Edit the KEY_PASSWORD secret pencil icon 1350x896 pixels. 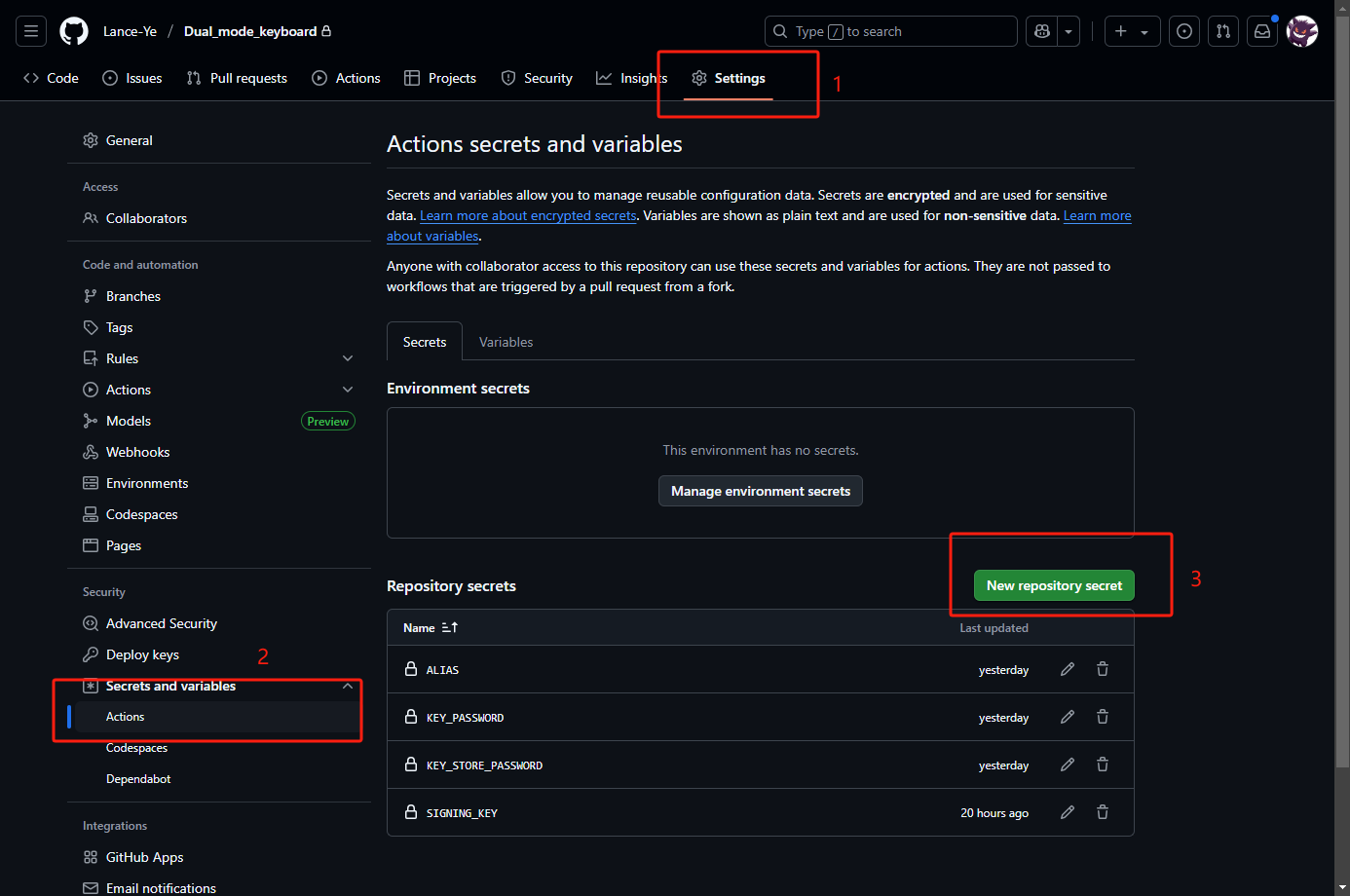pos(1067,717)
